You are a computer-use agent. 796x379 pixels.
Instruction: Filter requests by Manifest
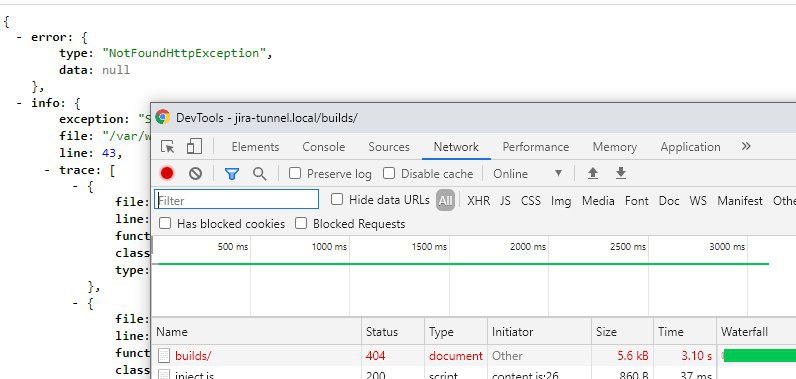[740, 200]
